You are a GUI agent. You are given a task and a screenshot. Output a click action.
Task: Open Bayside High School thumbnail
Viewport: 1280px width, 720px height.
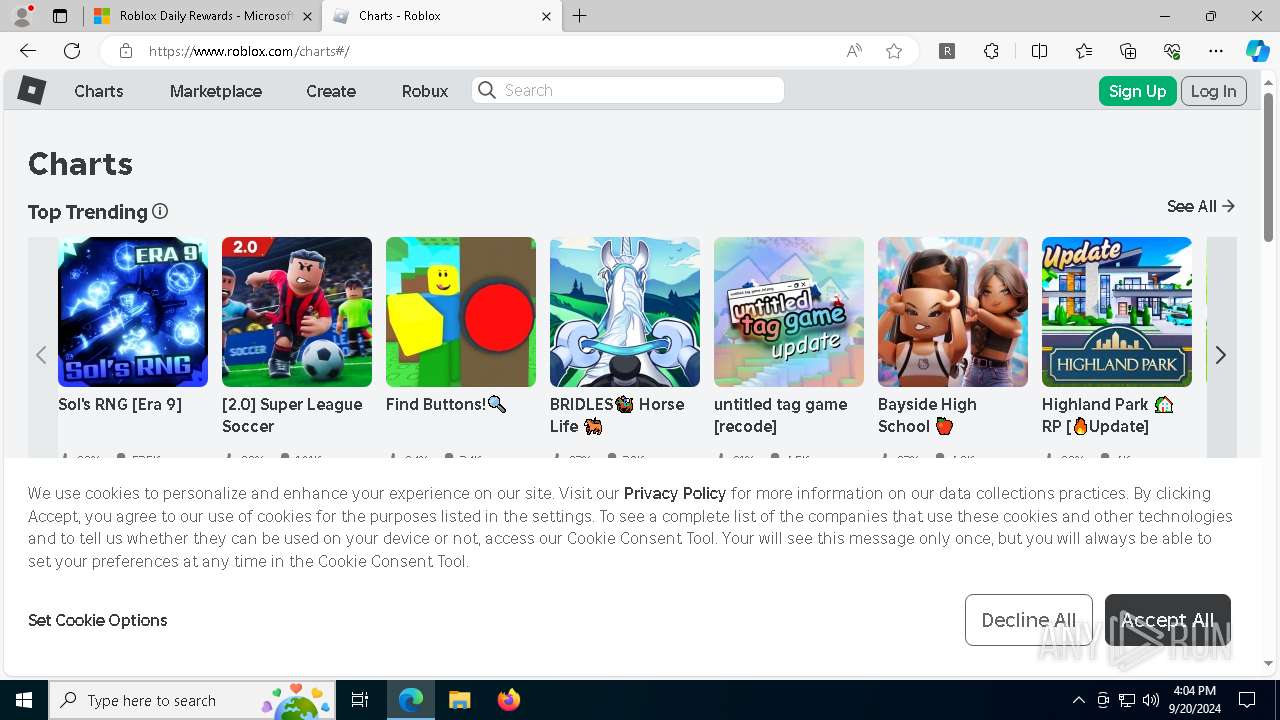[x=953, y=312]
